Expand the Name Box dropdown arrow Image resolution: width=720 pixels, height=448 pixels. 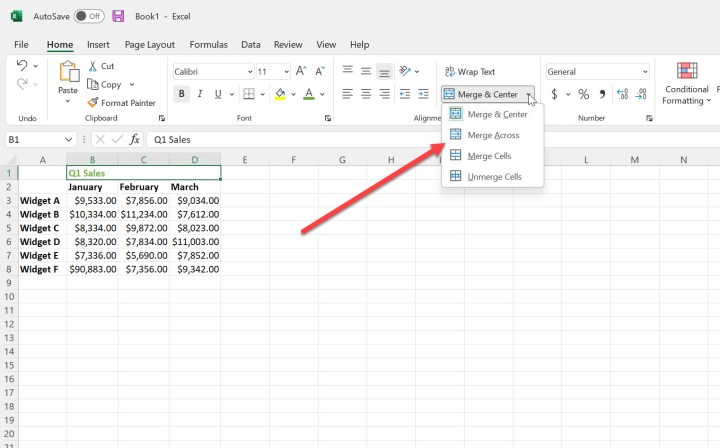68,140
